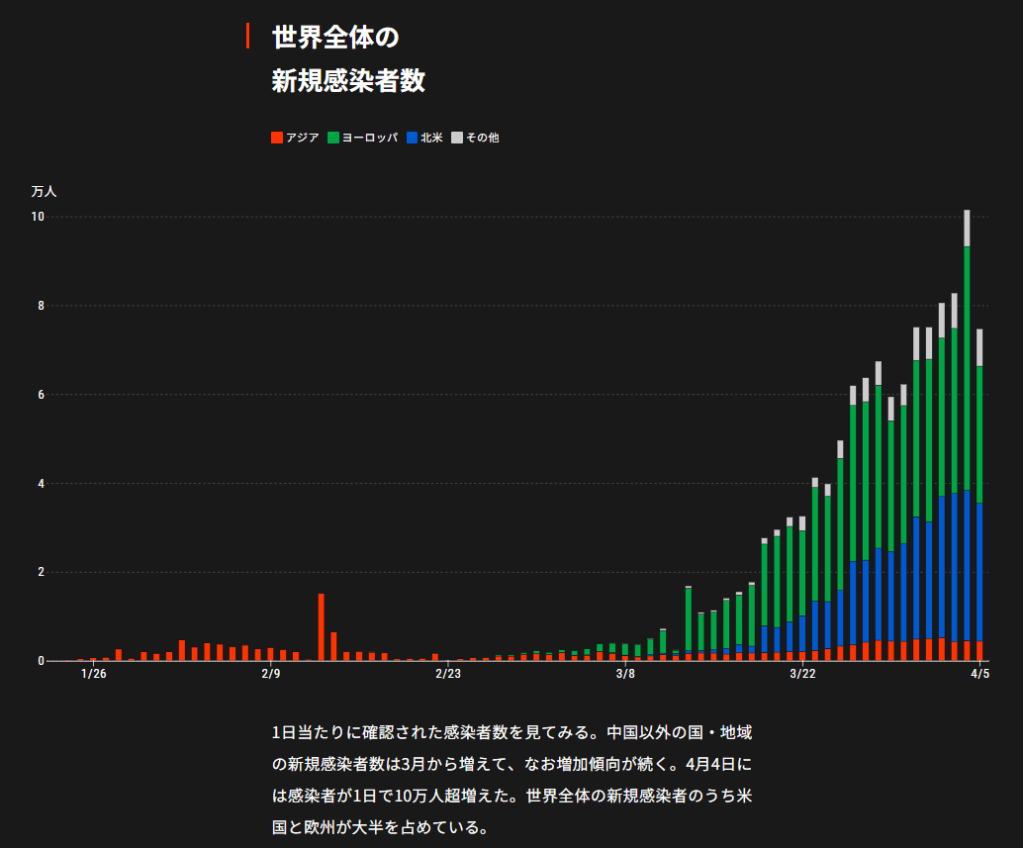Select the 1/26 date label on x-axis
The width and height of the screenshot is (1023, 848).
point(93,674)
